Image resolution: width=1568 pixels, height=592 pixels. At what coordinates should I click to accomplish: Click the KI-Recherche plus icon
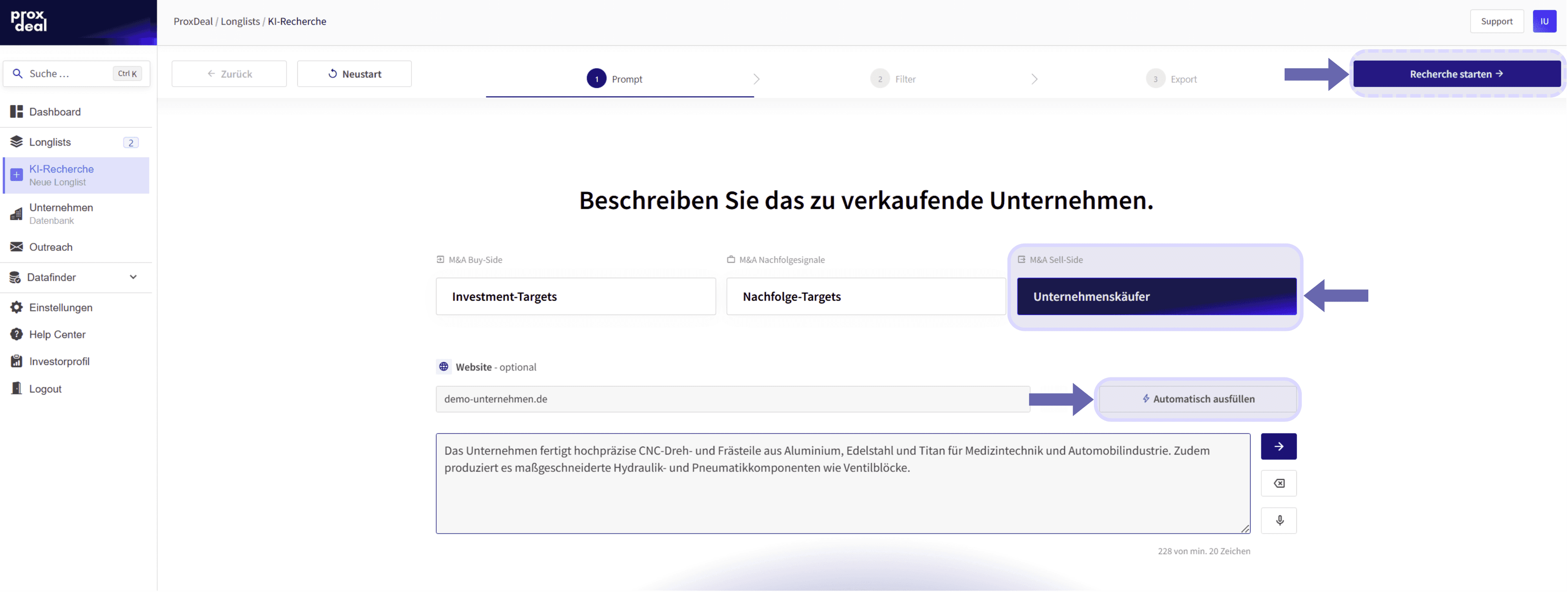coord(16,175)
